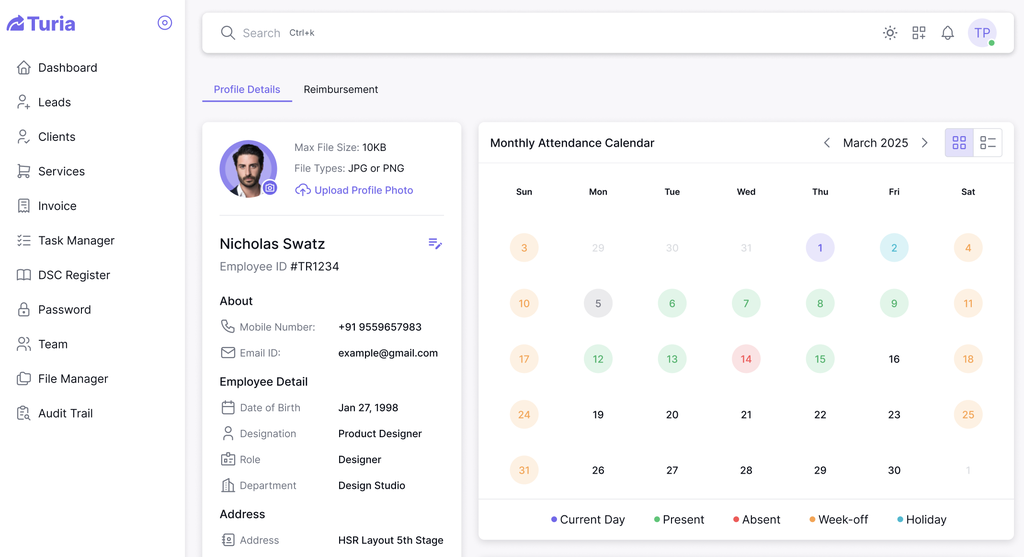Switch to the Reimbursement tab

[x=341, y=89]
